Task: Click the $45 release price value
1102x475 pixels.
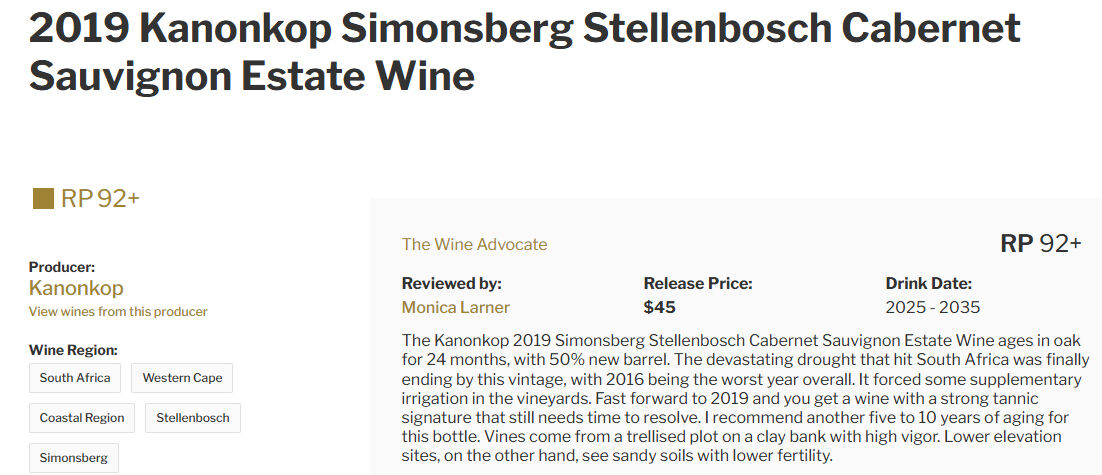Action: (x=660, y=307)
